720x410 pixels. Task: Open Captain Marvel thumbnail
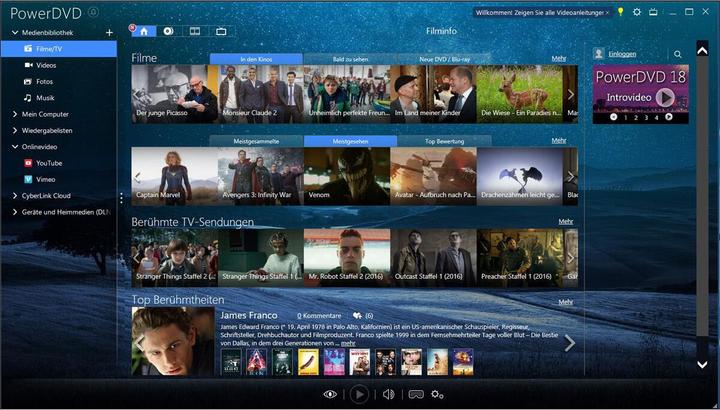coord(174,176)
